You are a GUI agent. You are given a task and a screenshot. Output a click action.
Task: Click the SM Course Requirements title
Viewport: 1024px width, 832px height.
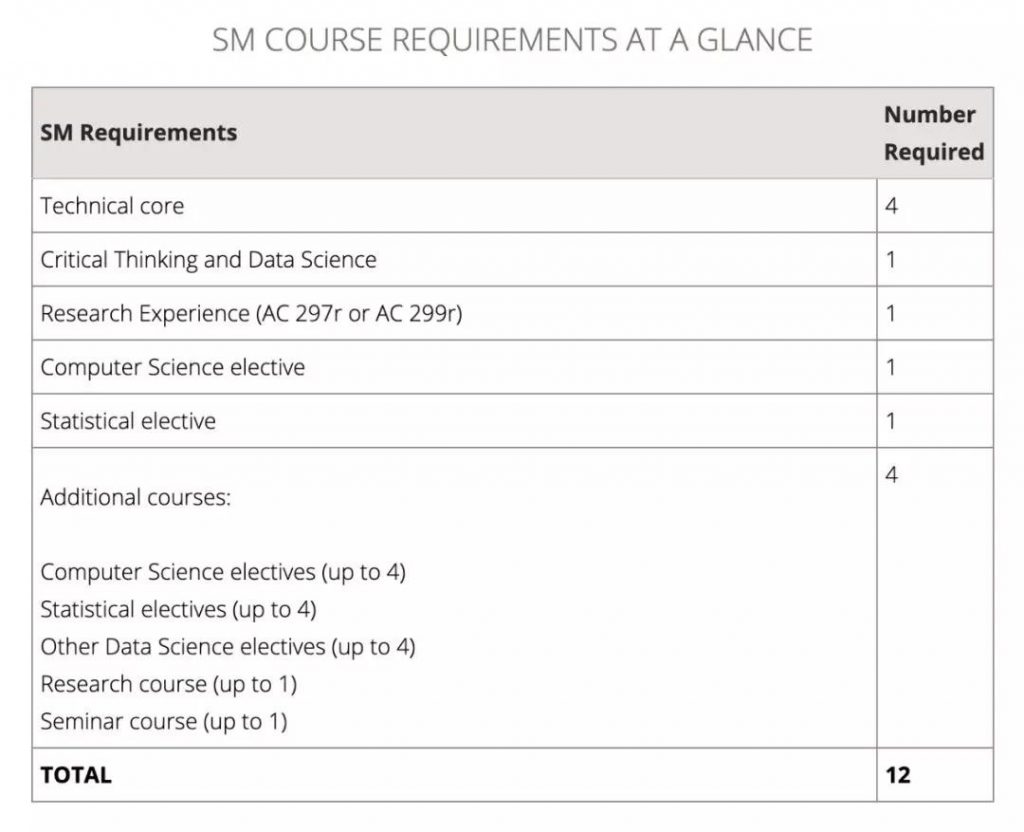click(x=512, y=40)
